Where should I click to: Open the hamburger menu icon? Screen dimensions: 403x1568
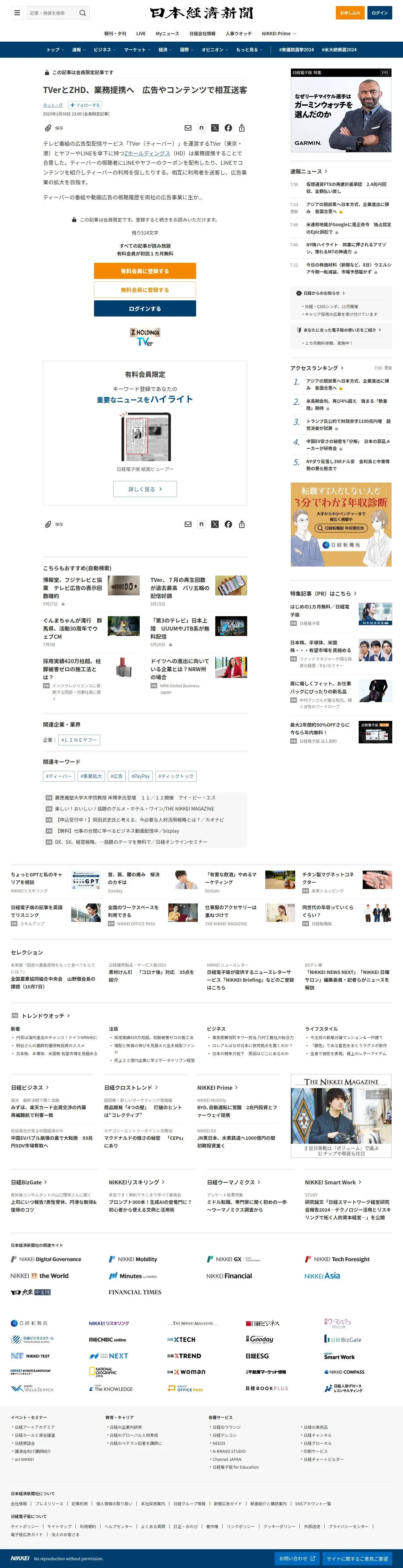pyautogui.click(x=17, y=13)
